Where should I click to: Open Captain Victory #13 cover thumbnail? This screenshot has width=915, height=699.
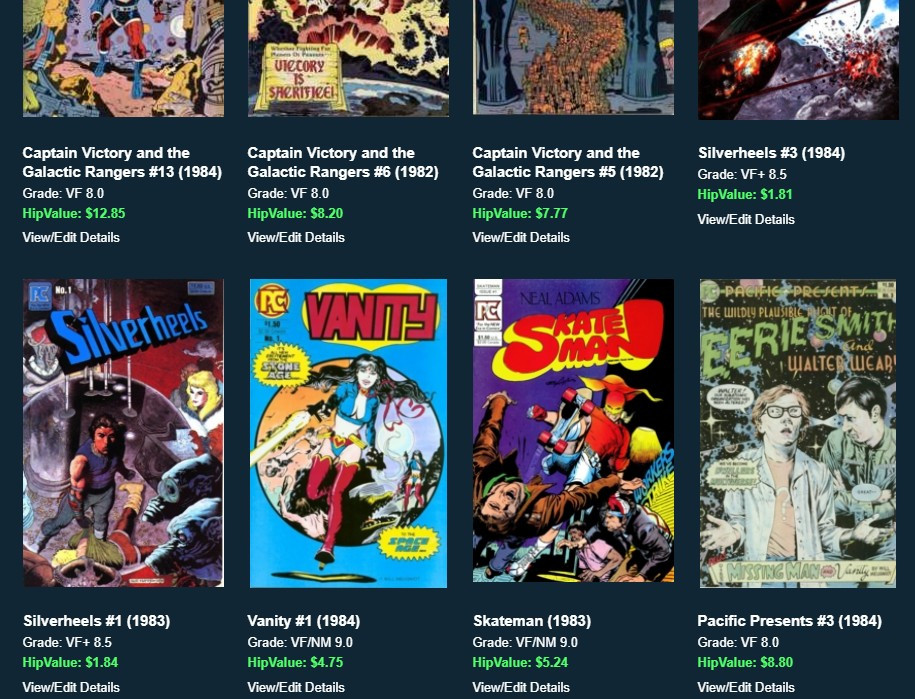123,58
